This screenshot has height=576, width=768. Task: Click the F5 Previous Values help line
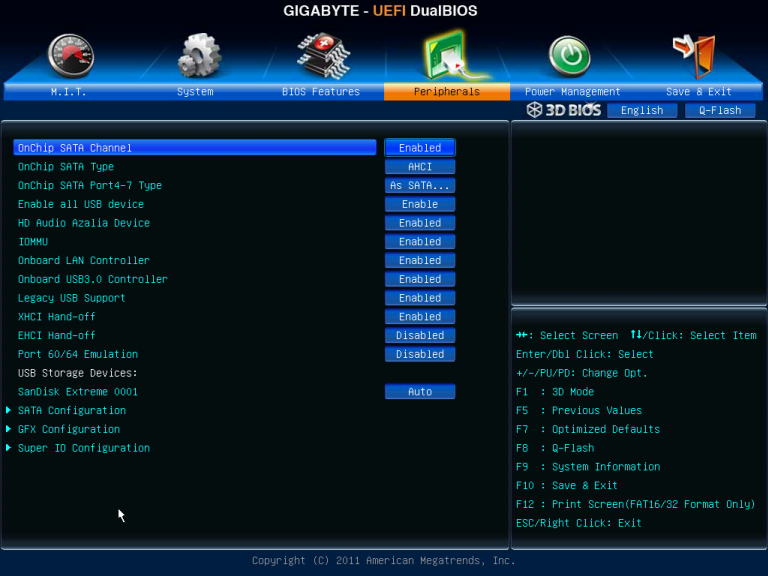[x=579, y=410]
